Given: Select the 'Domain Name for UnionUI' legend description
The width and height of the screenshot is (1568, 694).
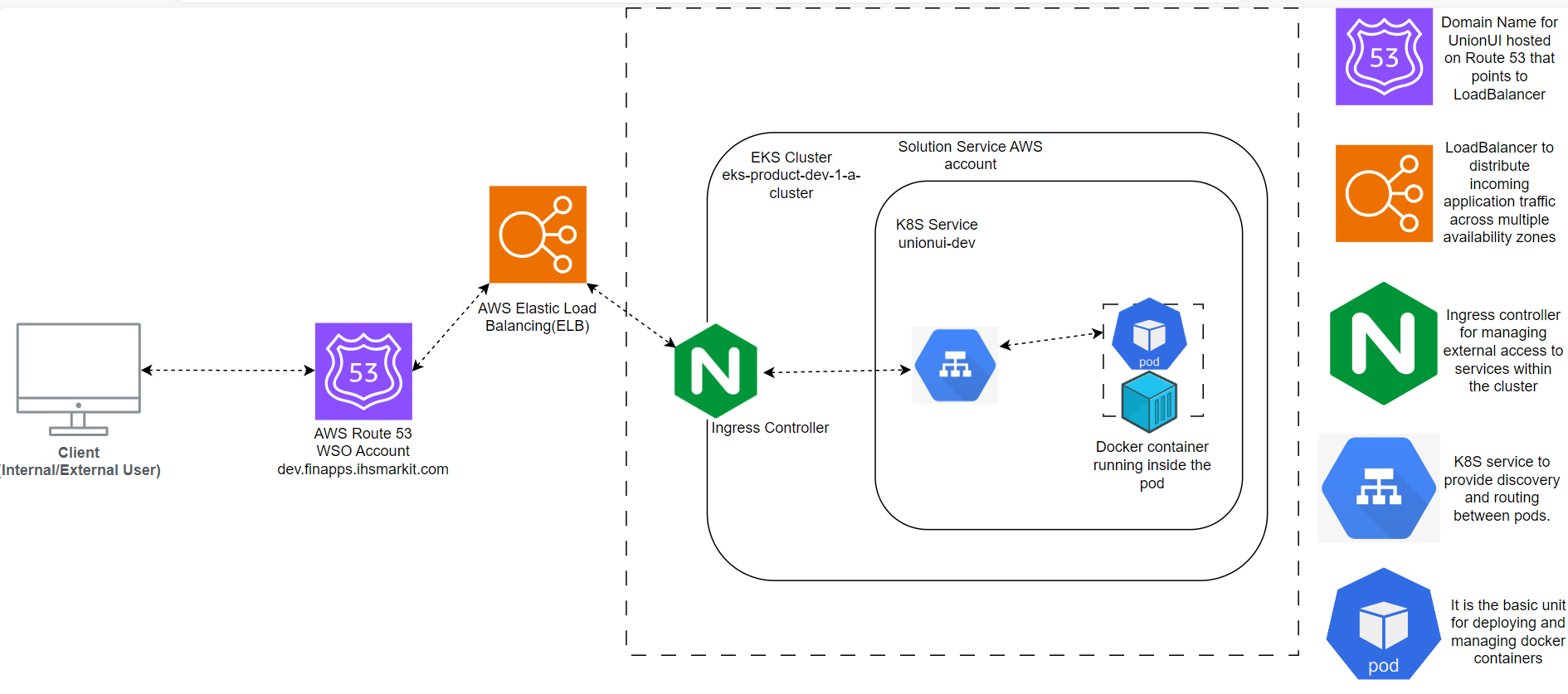Looking at the screenshot, I should (x=1499, y=58).
